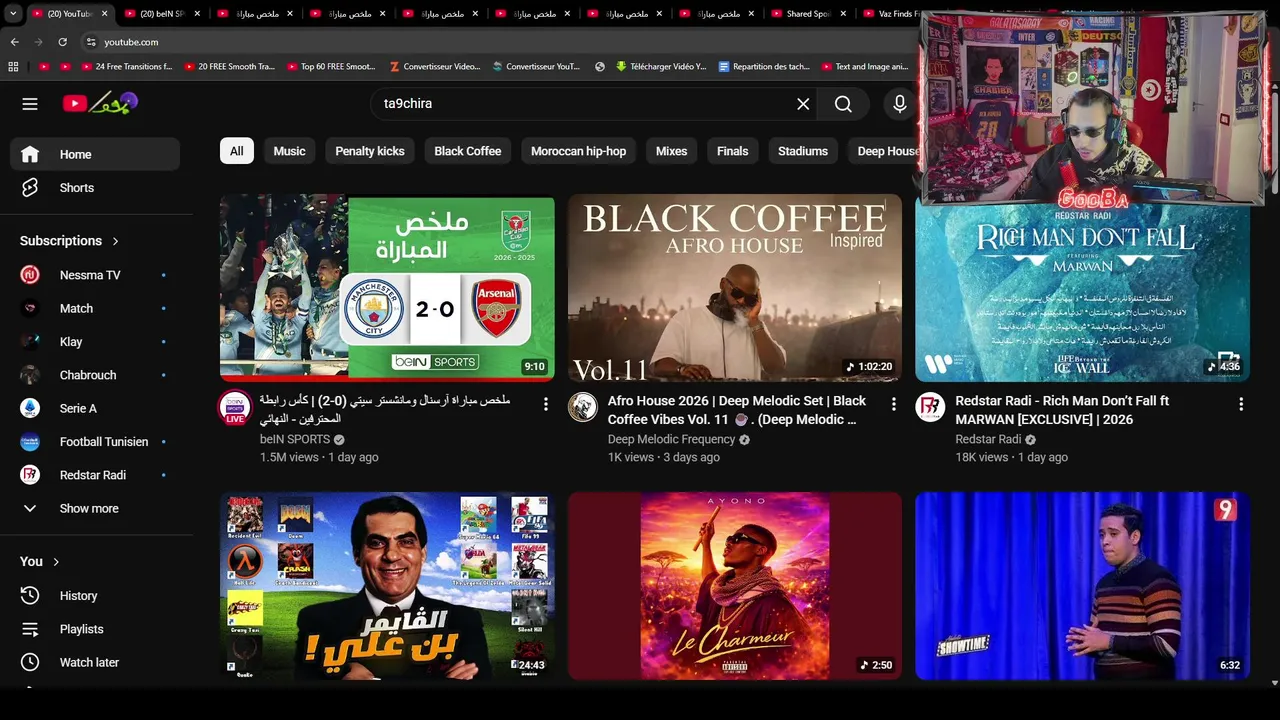Open the site information icon beside the URL
Image resolution: width=1280 pixels, height=720 pixels.
coord(91,42)
